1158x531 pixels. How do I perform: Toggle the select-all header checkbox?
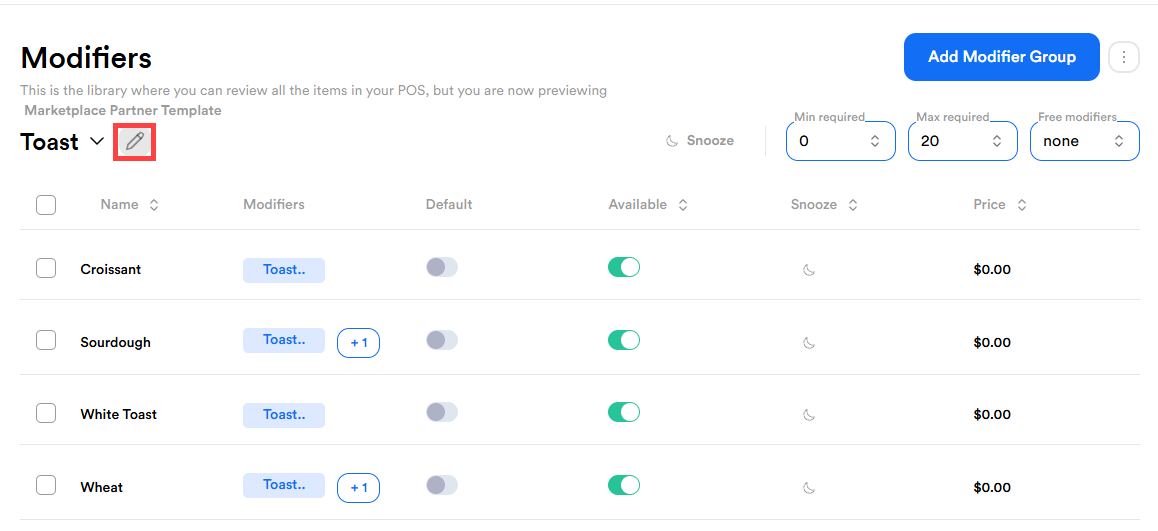pyautogui.click(x=46, y=205)
